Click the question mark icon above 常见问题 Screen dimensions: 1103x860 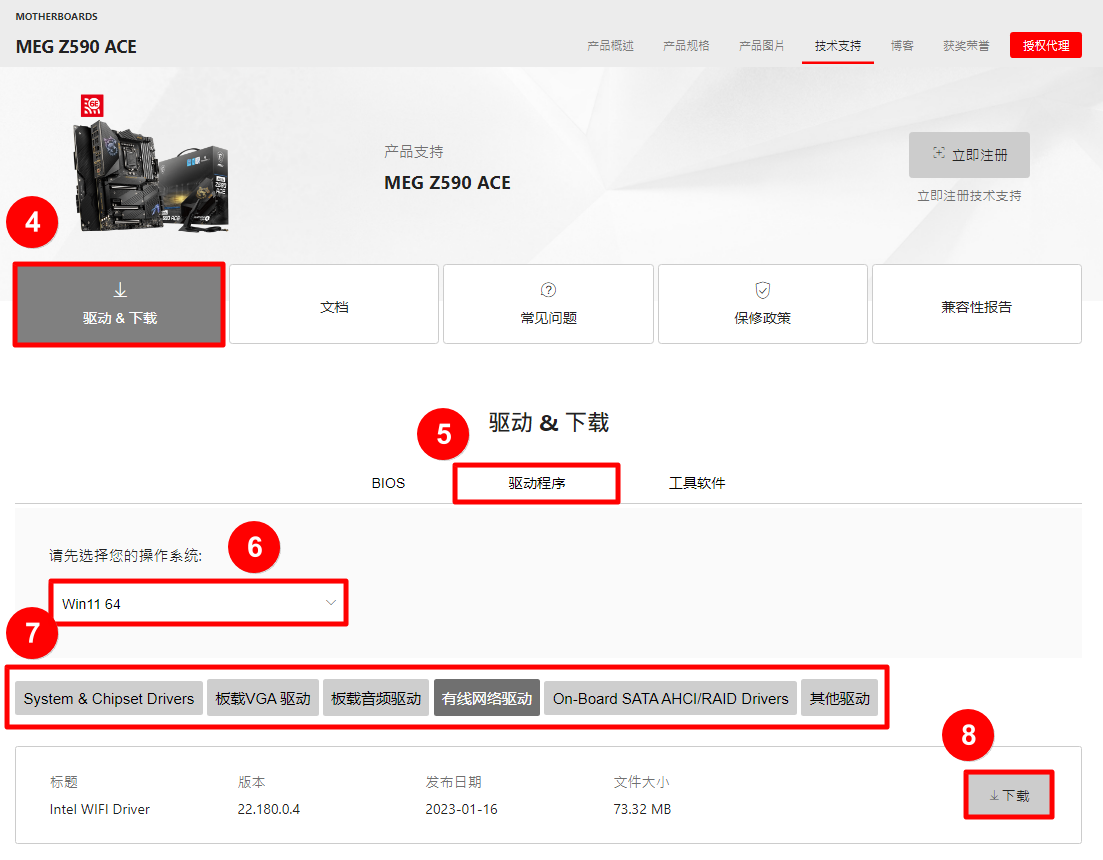point(548,290)
